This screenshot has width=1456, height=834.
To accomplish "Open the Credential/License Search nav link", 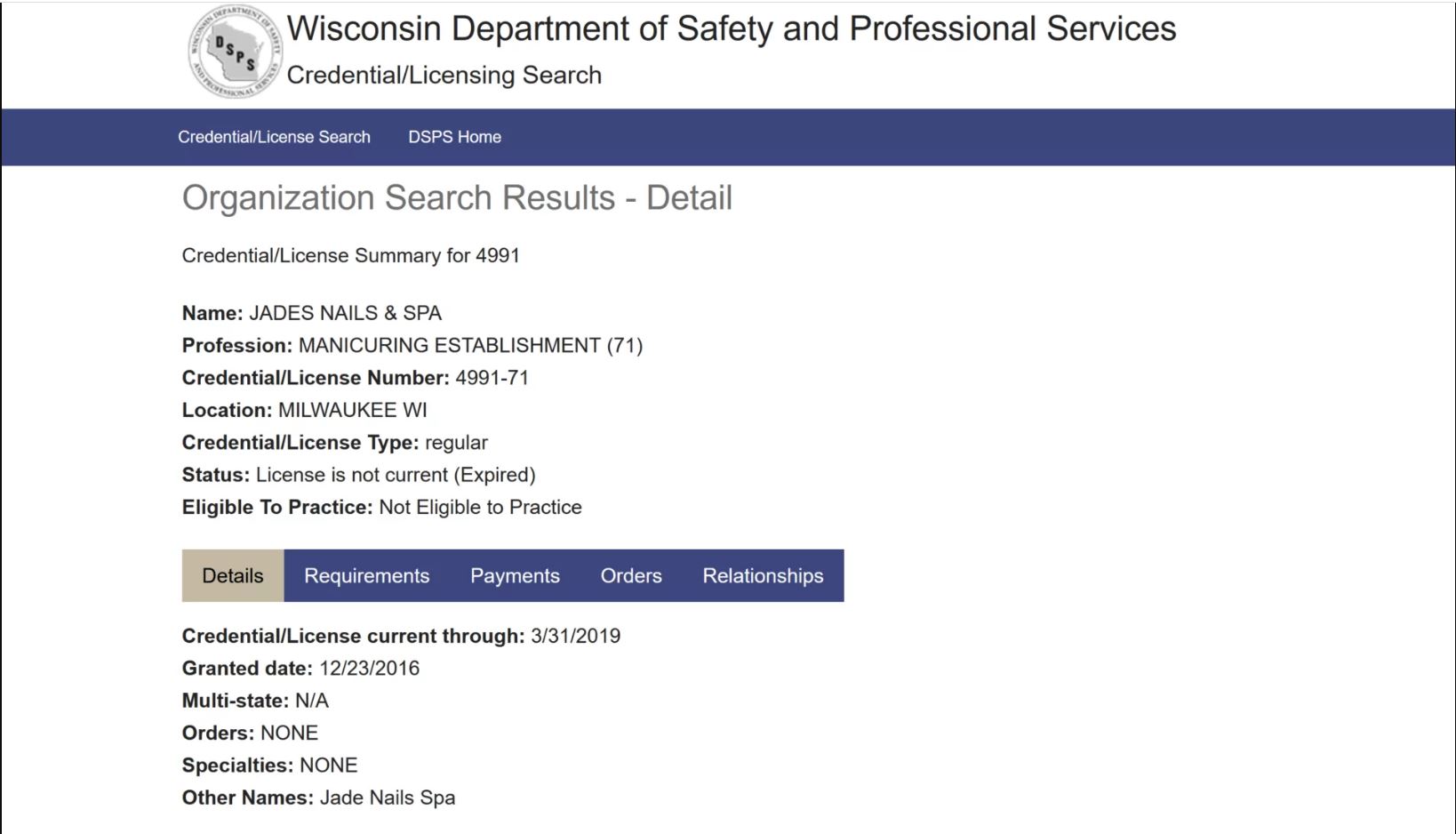I will pos(274,137).
